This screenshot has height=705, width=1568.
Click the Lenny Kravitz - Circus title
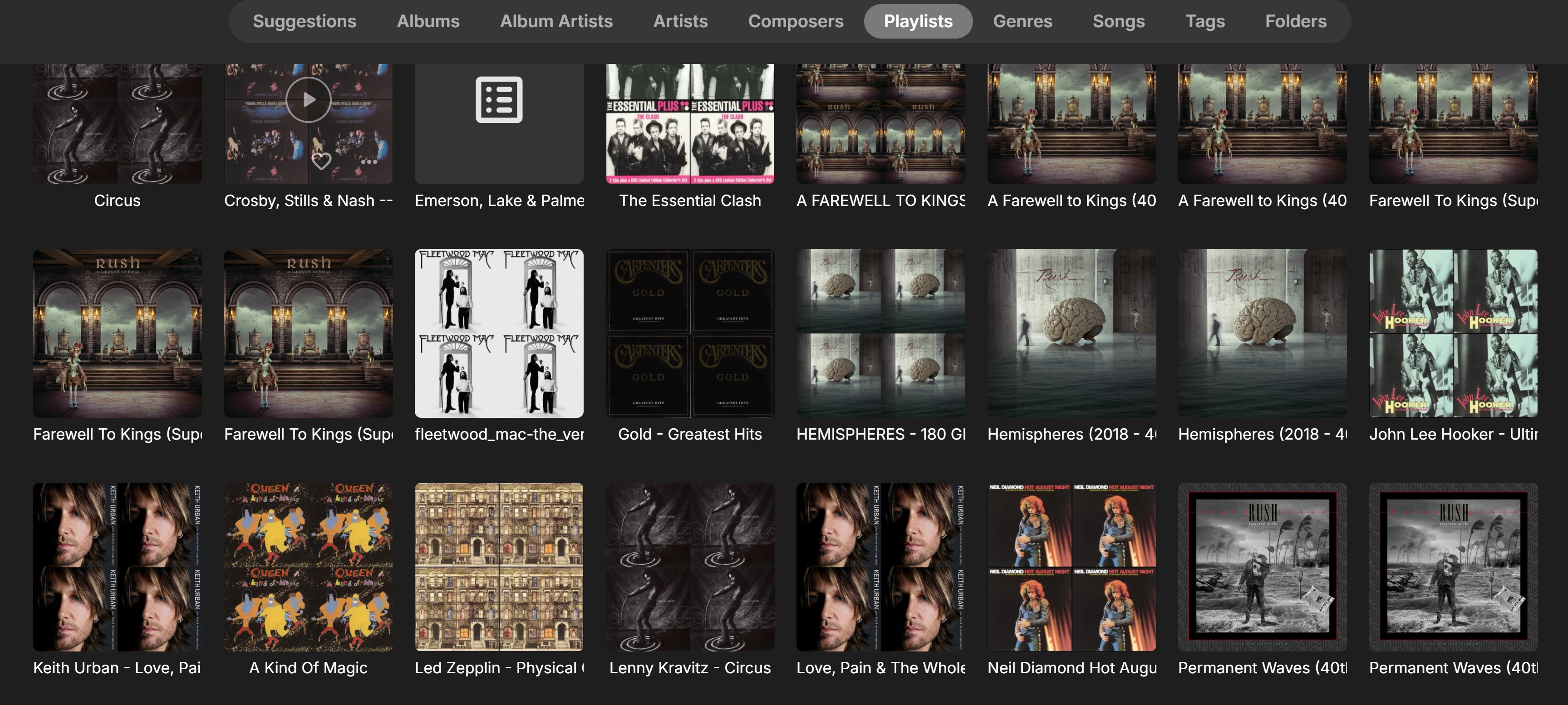(690, 667)
